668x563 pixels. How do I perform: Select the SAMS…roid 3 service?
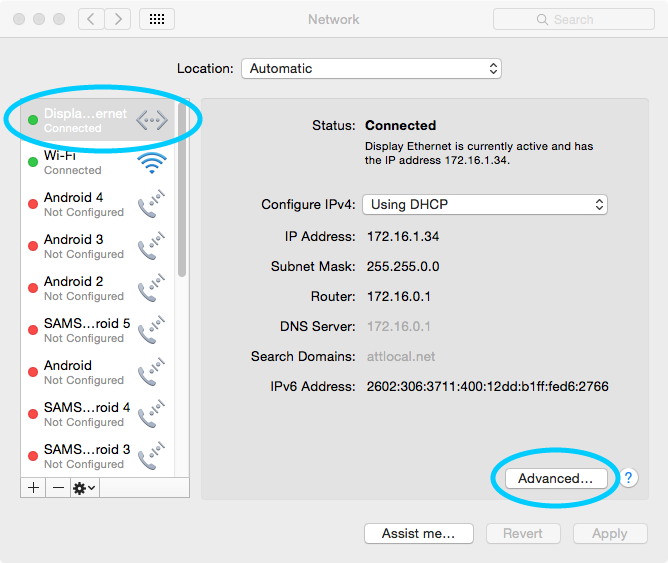click(98, 456)
